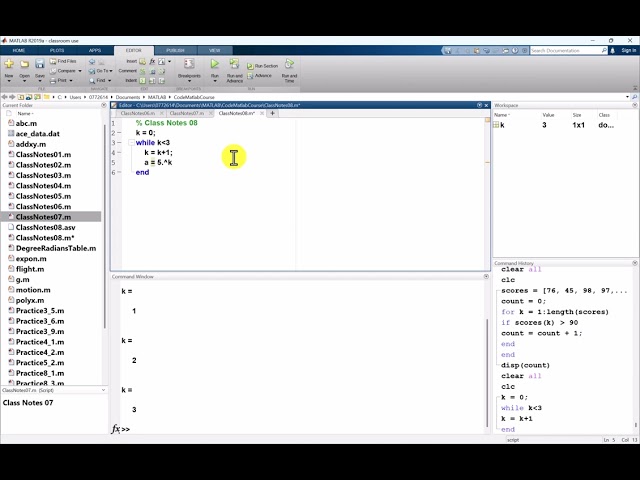Click in the Search Documentation field

(565, 50)
